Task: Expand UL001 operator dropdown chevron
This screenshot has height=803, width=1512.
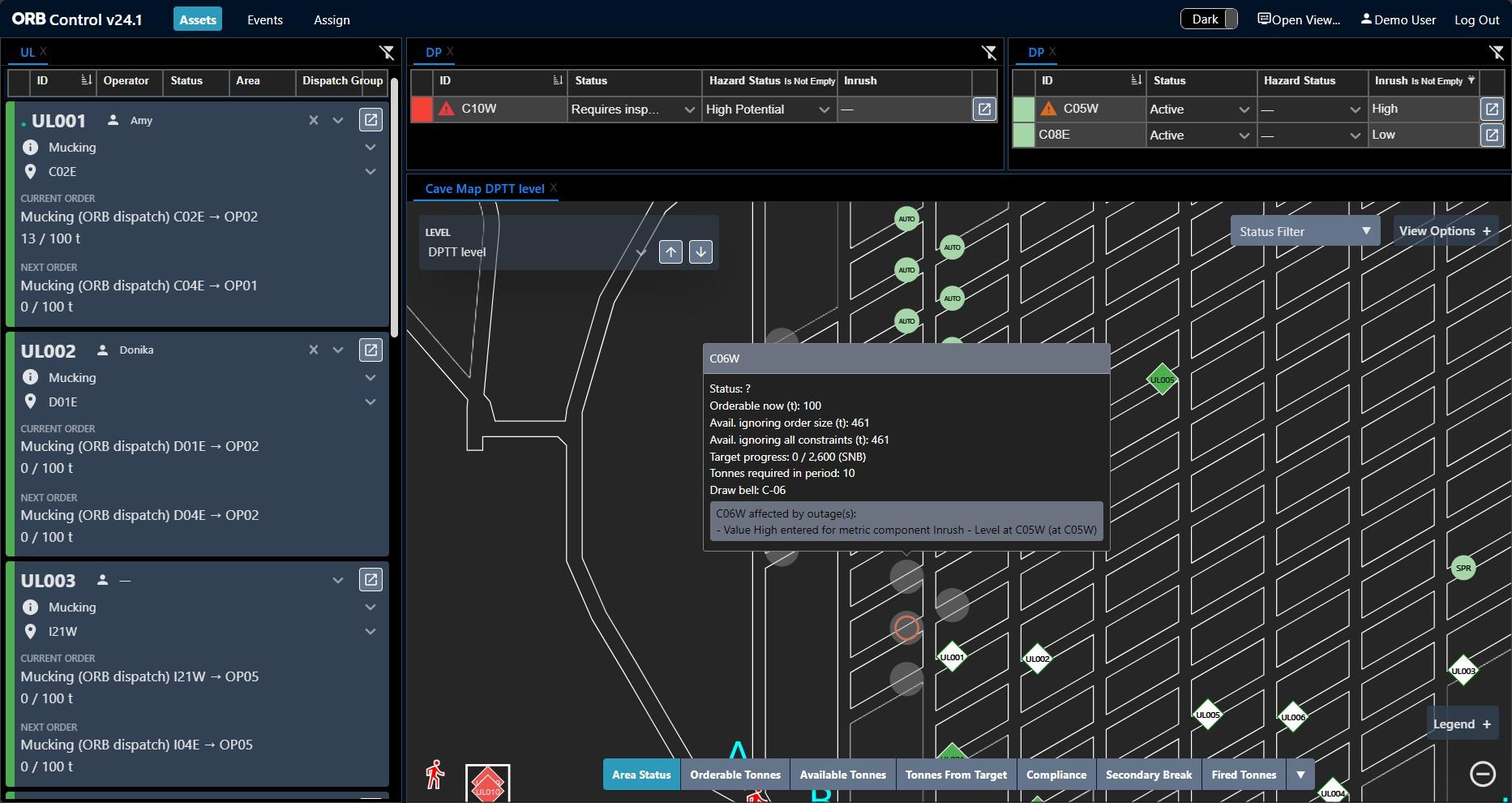Action: point(338,120)
